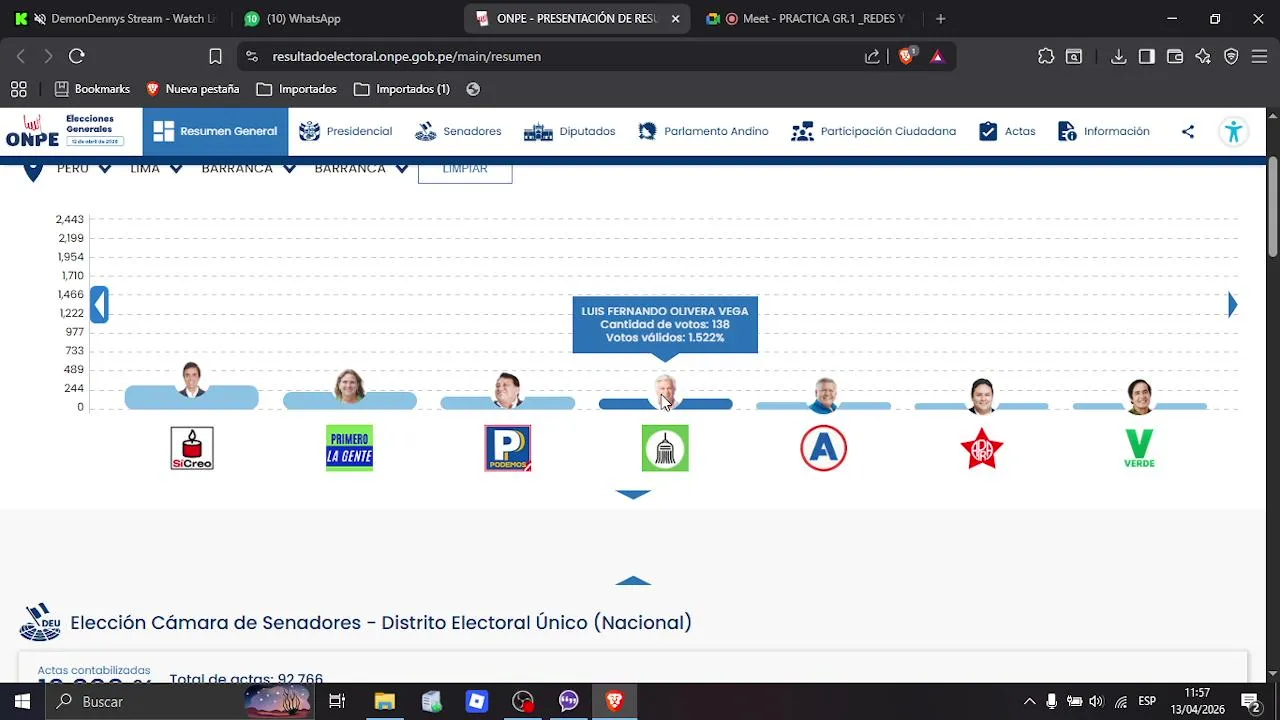
Task: Click the Primero La Gente logo
Action: click(349, 448)
